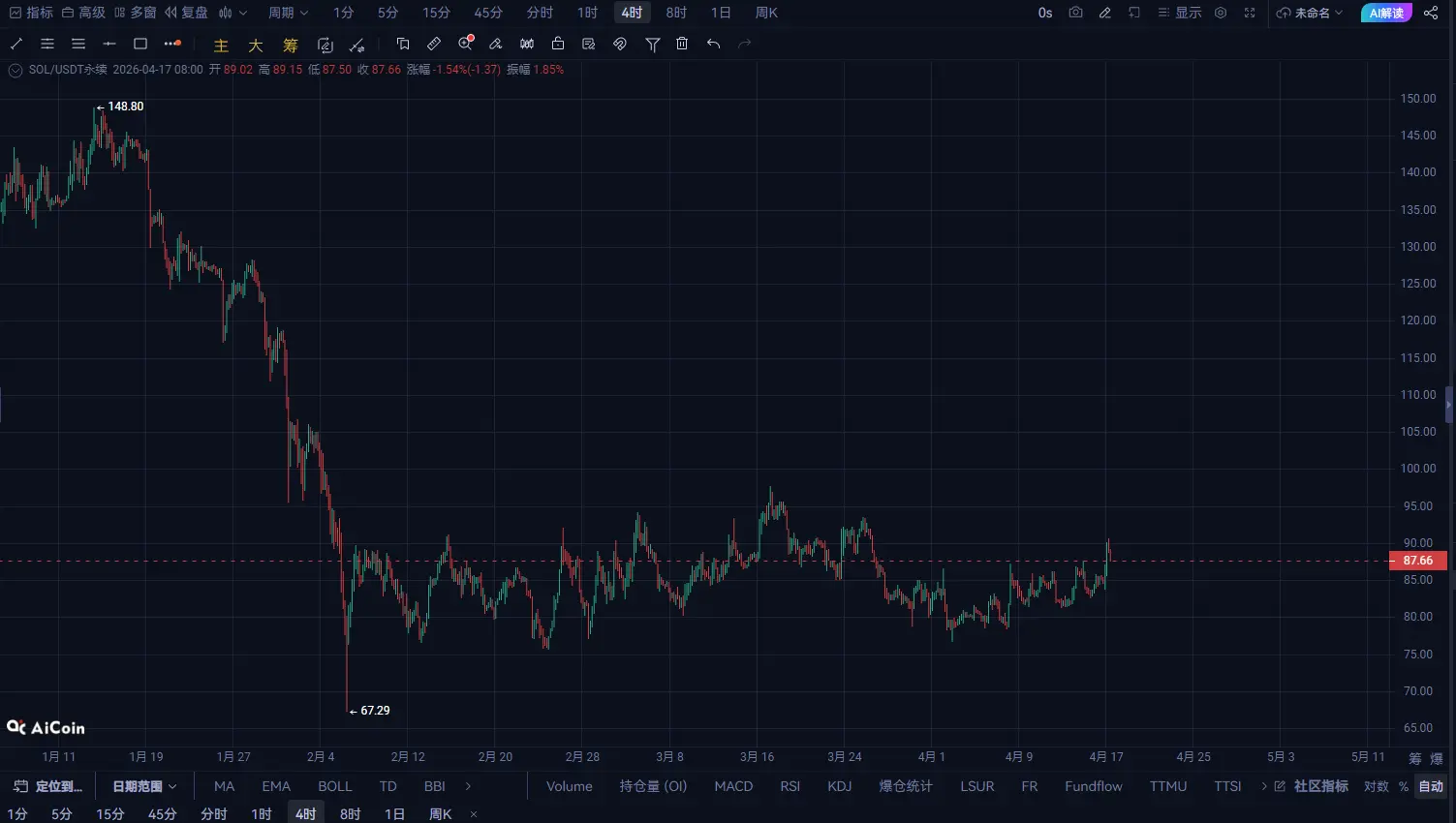Select 8时 in the bottom timeframe strip
The image size is (1456, 823).
coord(351,814)
